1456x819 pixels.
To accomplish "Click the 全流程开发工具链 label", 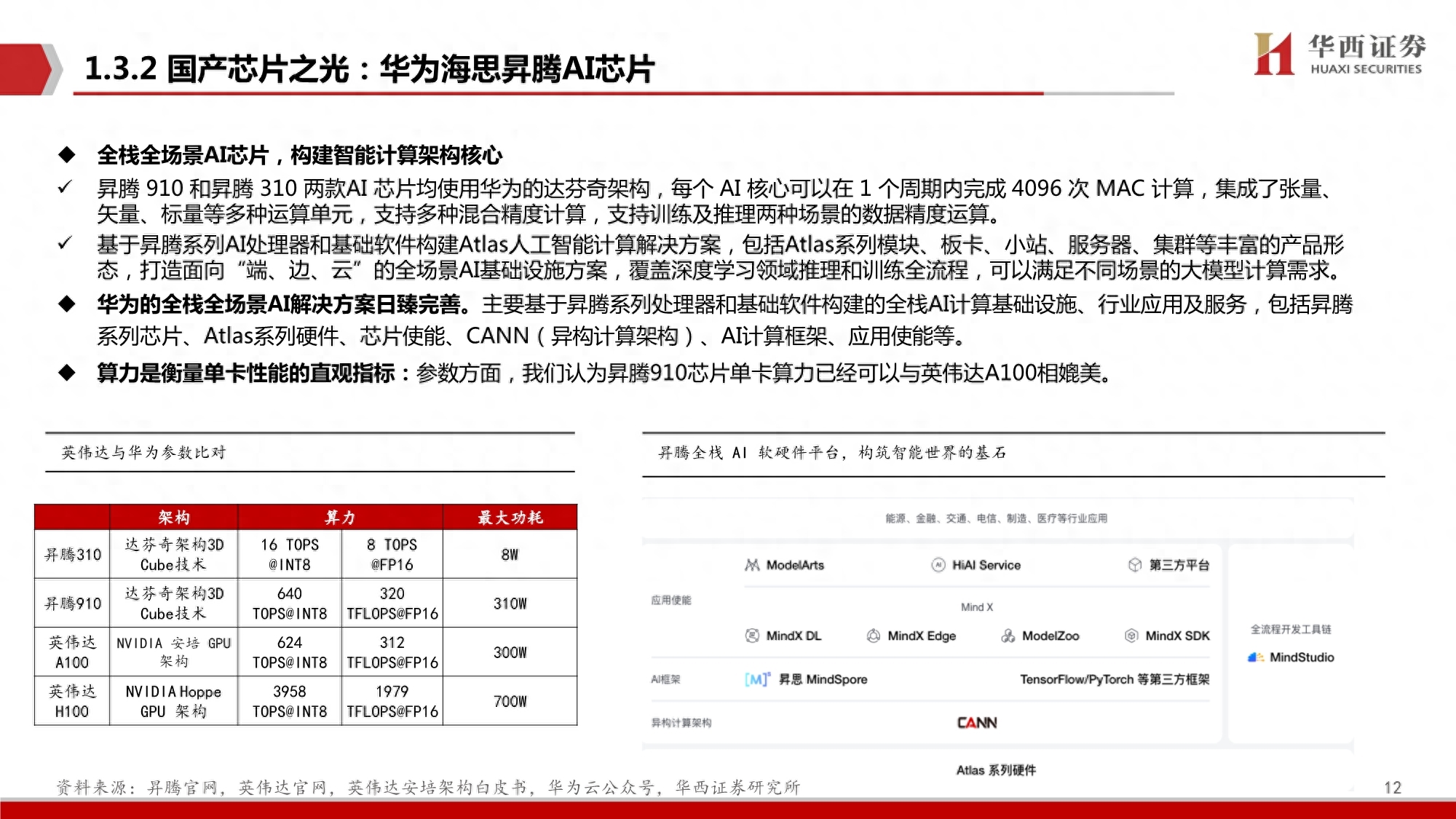I will 1290,629.
